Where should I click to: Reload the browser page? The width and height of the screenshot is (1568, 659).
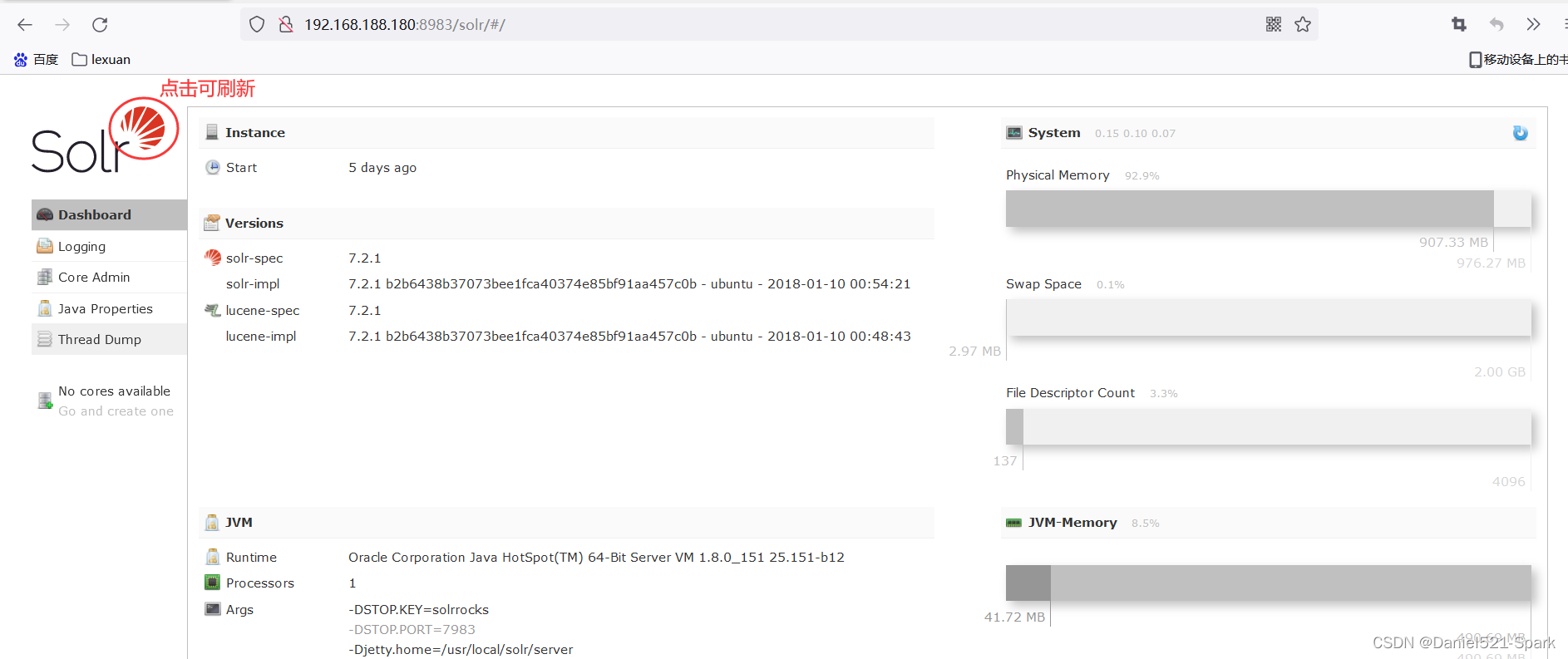100,25
